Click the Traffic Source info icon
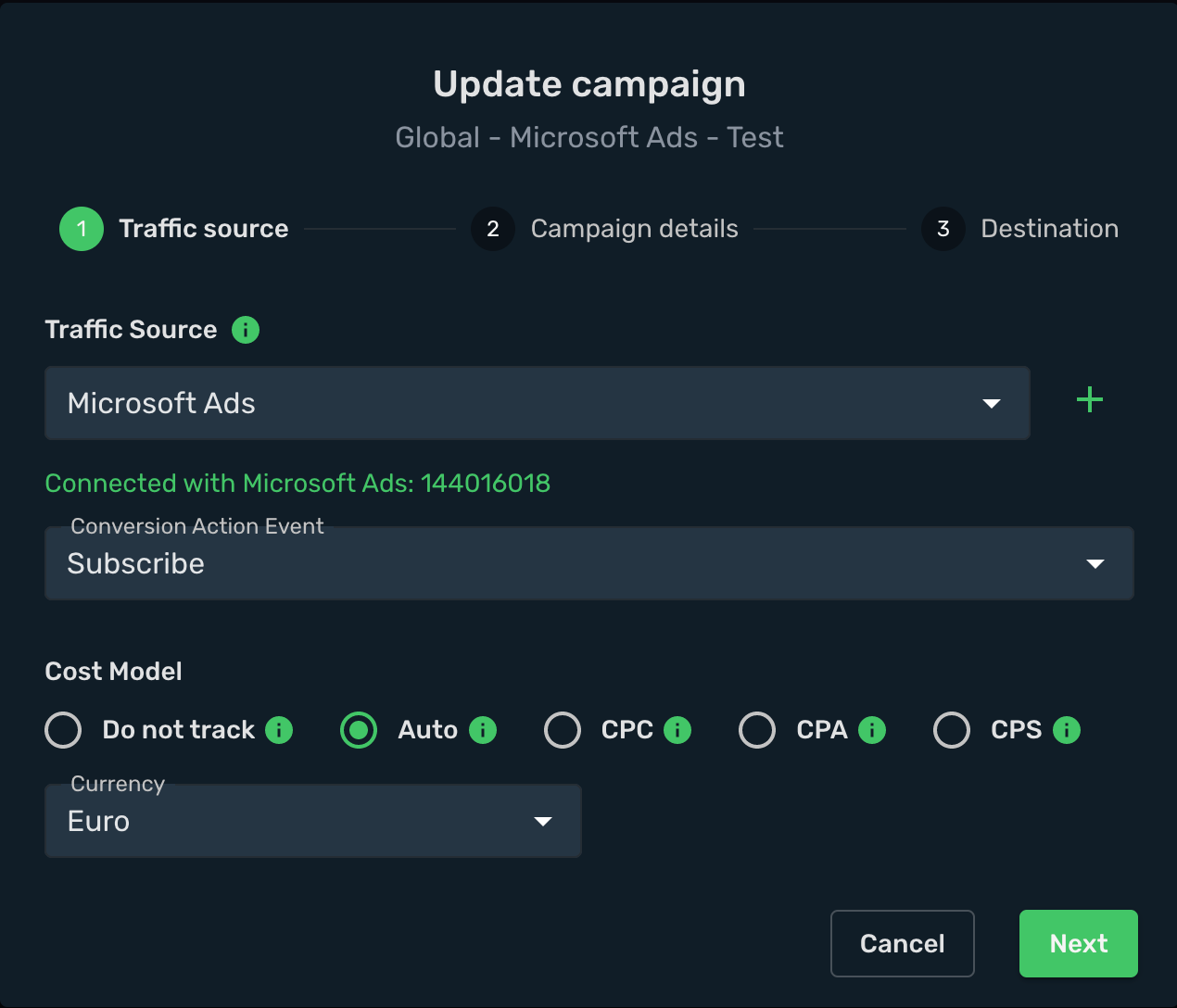 [246, 330]
